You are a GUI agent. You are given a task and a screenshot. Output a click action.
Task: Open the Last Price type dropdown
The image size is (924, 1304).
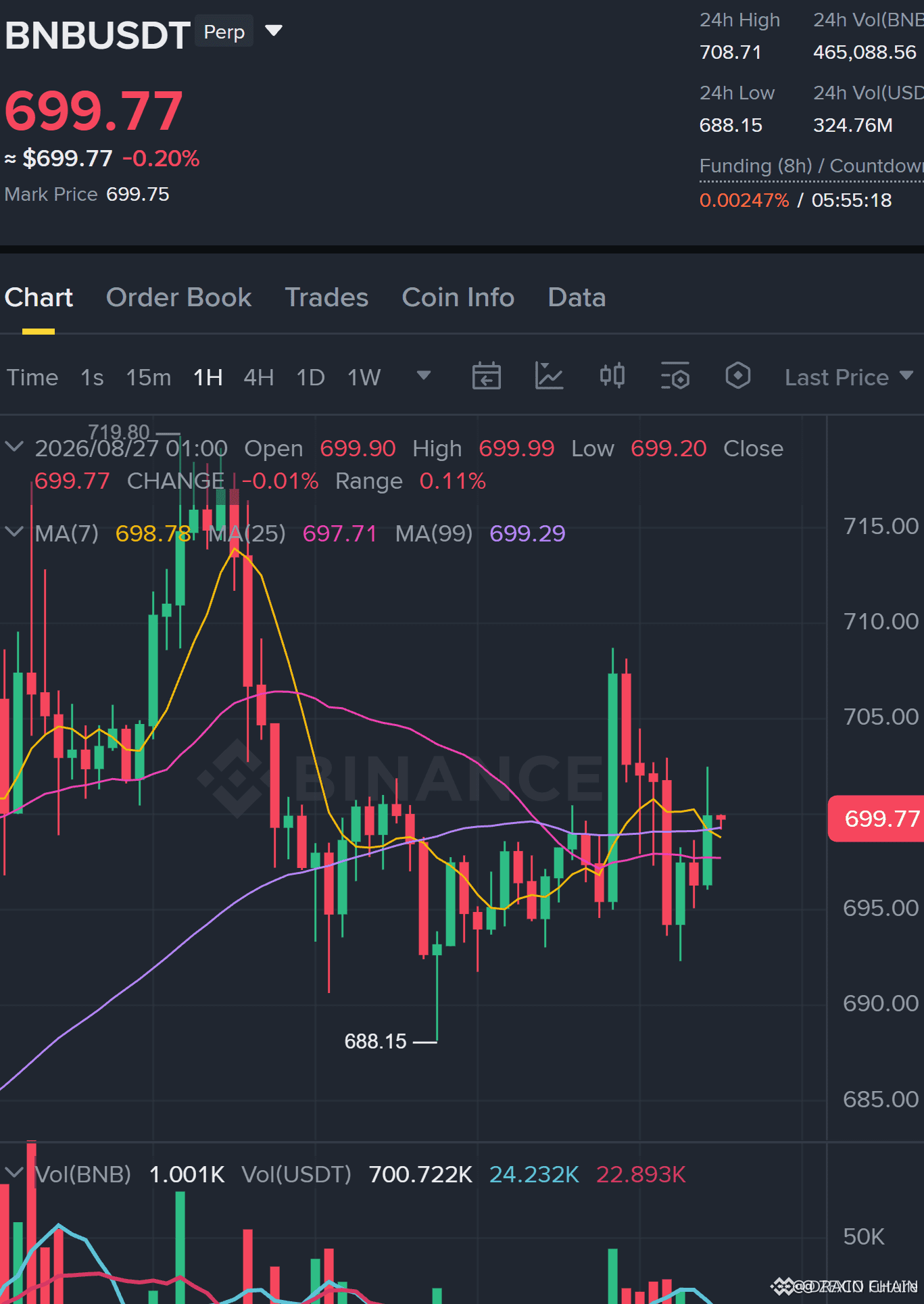coord(849,377)
